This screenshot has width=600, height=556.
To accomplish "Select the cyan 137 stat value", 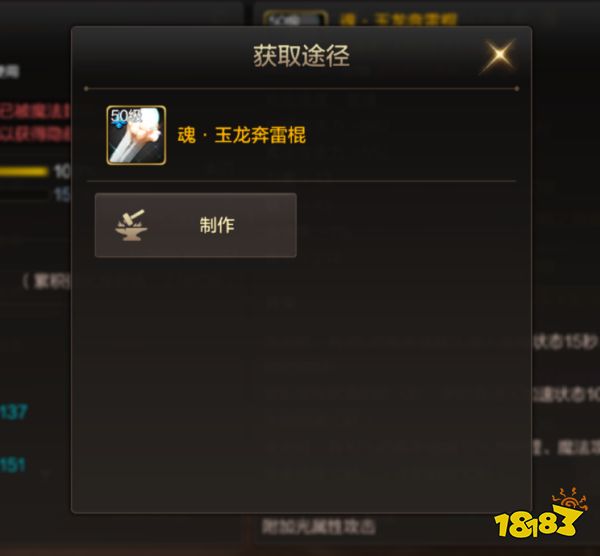I will click(x=14, y=412).
